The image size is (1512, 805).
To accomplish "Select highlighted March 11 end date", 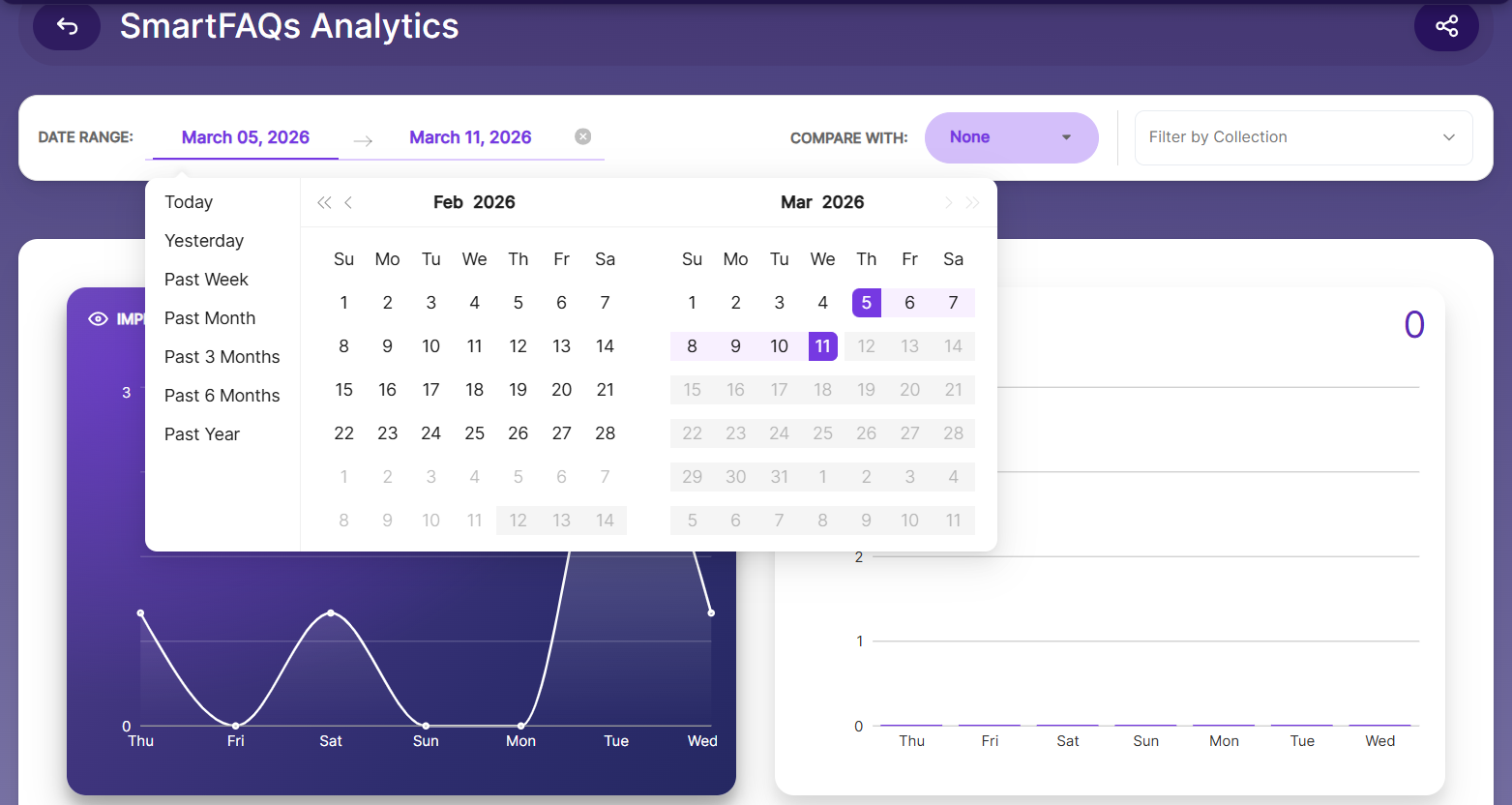I will tap(822, 346).
